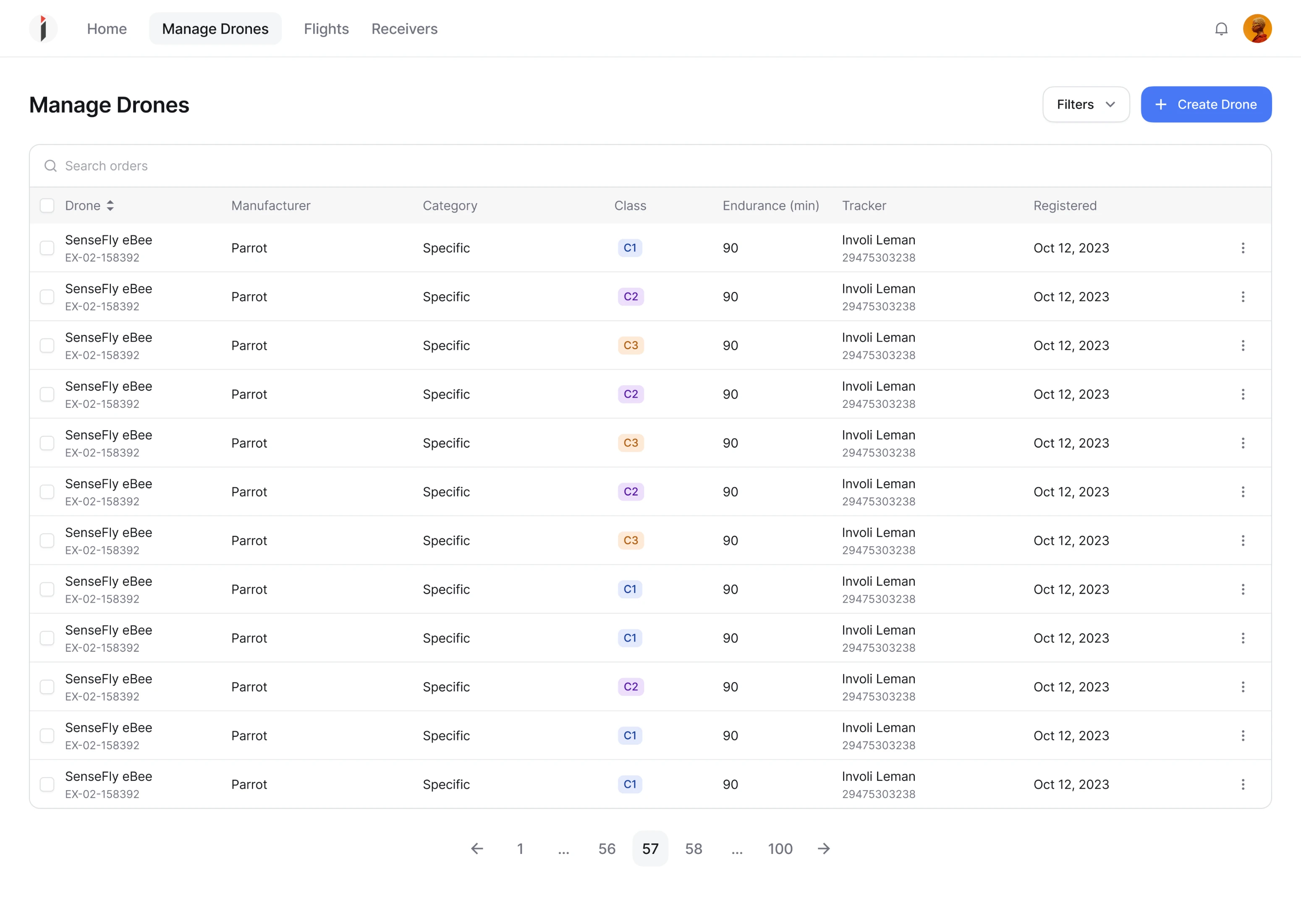Go to next page with the right arrow
1301x924 pixels.
(824, 848)
